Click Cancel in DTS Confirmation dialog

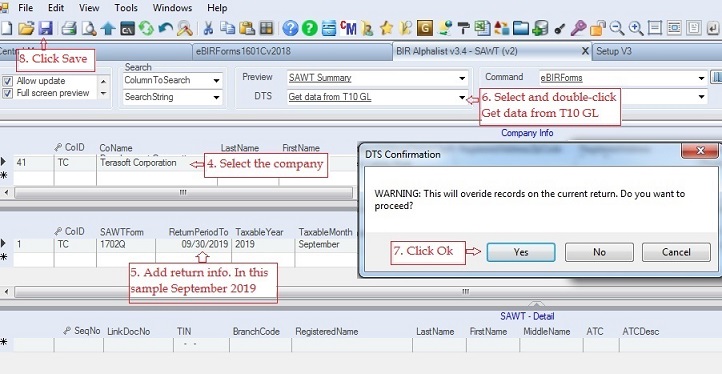[676, 252]
